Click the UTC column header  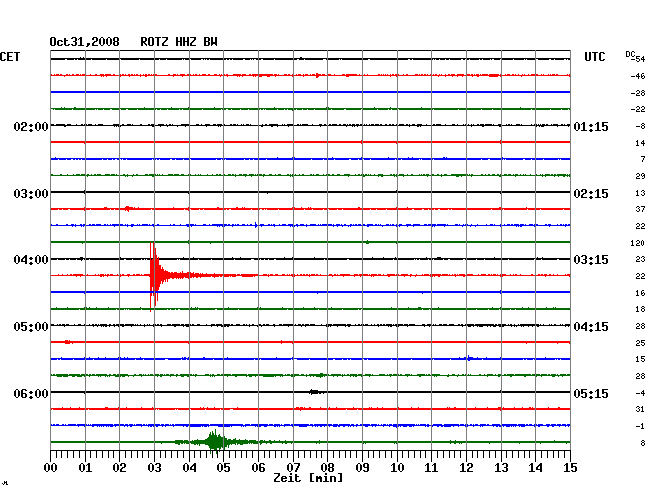(x=594, y=57)
